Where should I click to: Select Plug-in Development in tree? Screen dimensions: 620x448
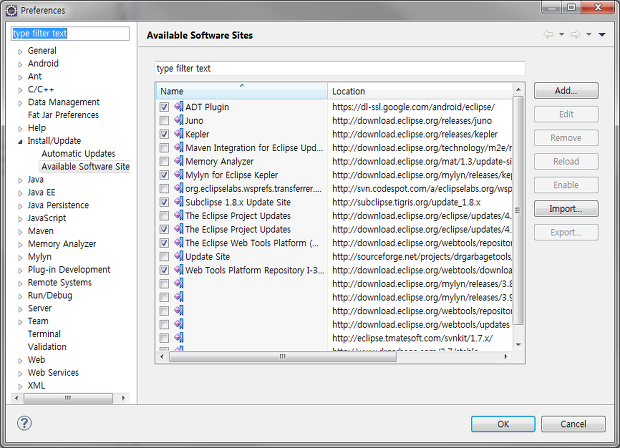click(x=69, y=270)
